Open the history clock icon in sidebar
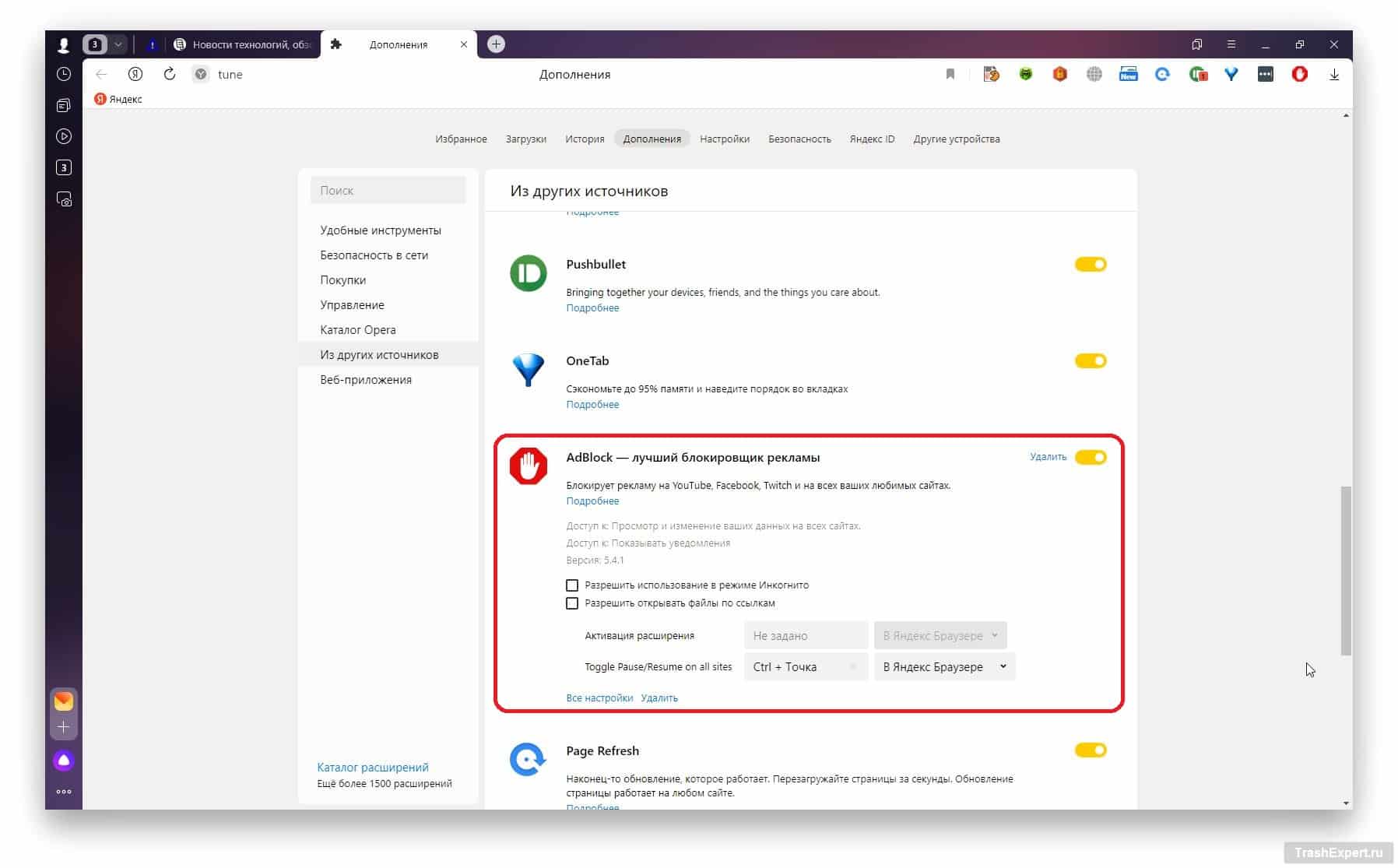The height and width of the screenshot is (868, 1398). coord(64,74)
